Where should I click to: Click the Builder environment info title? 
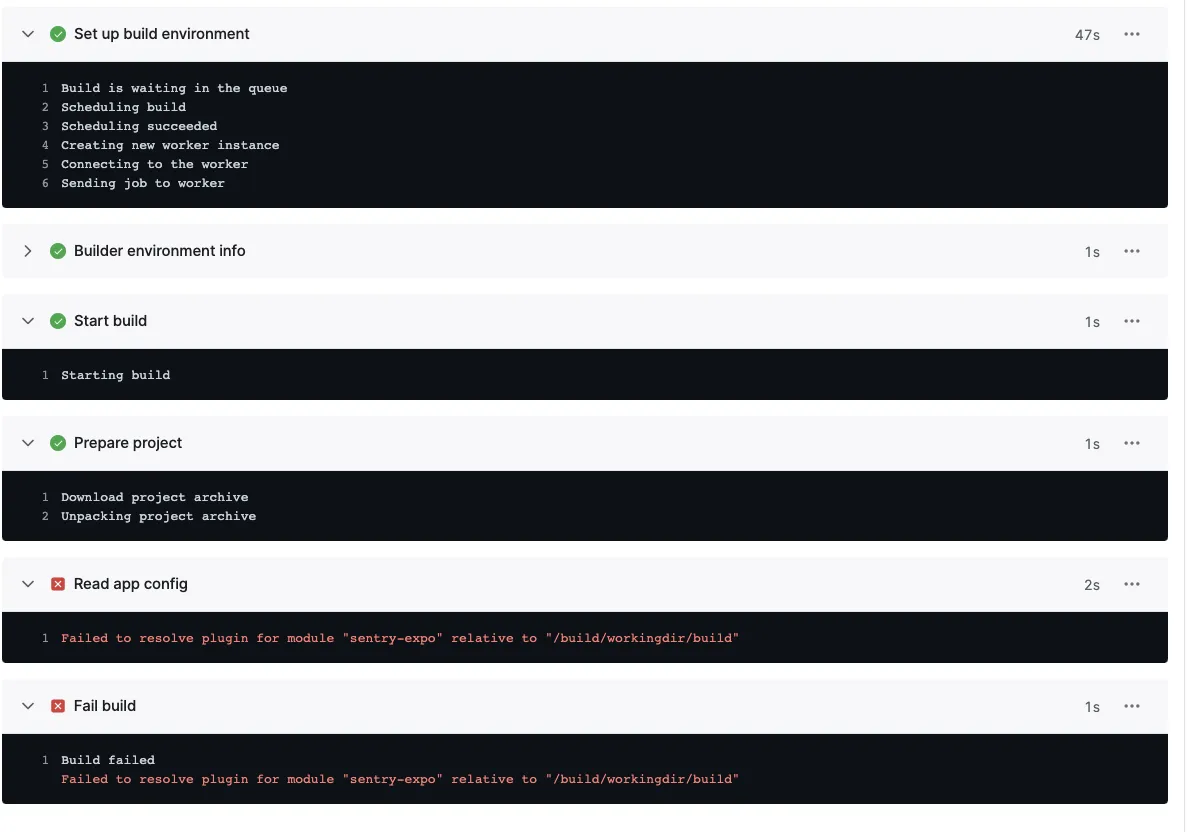pos(159,251)
